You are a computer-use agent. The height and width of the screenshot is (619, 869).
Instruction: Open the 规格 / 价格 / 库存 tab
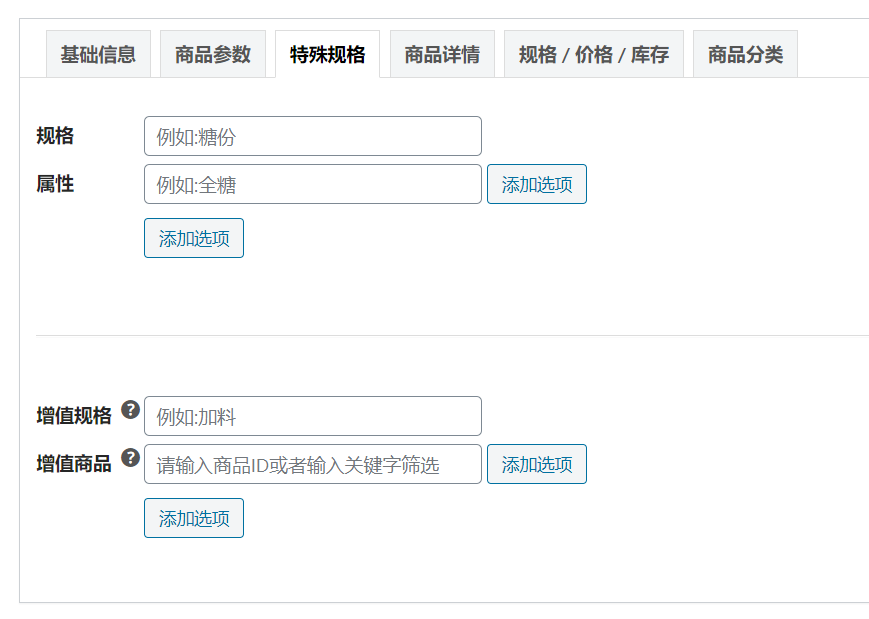click(594, 54)
